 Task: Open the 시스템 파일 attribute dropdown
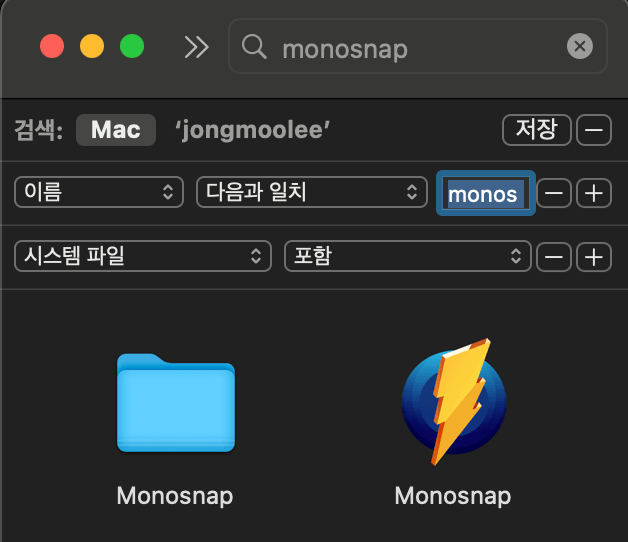pos(143,256)
